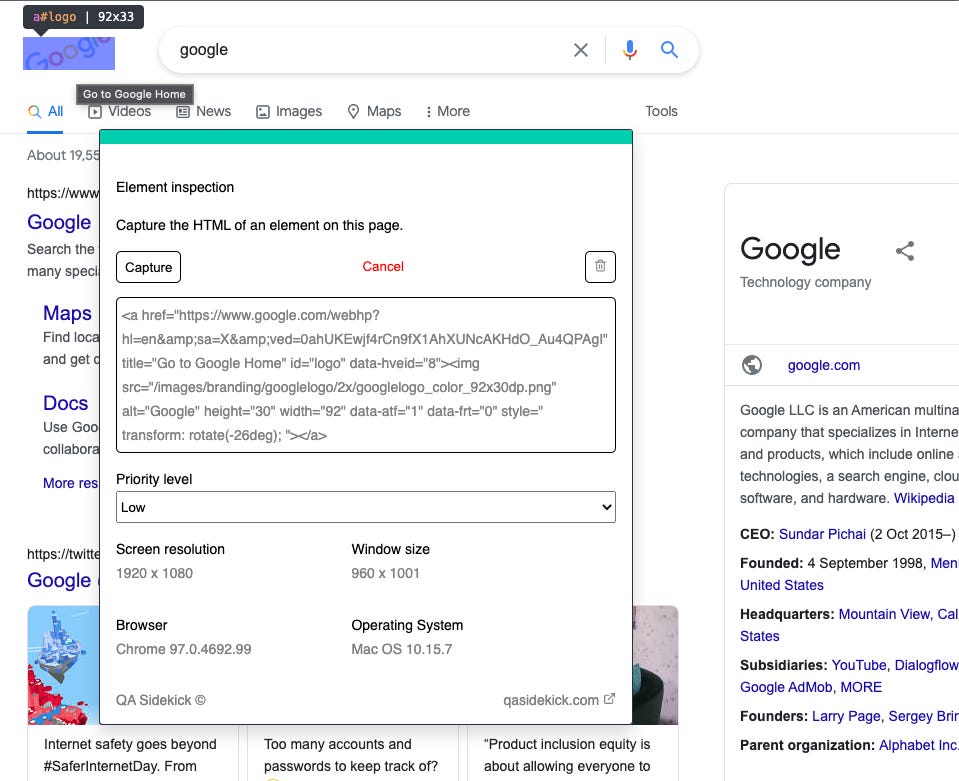
Task: Click the Technology company subtitle
Action: click(805, 282)
